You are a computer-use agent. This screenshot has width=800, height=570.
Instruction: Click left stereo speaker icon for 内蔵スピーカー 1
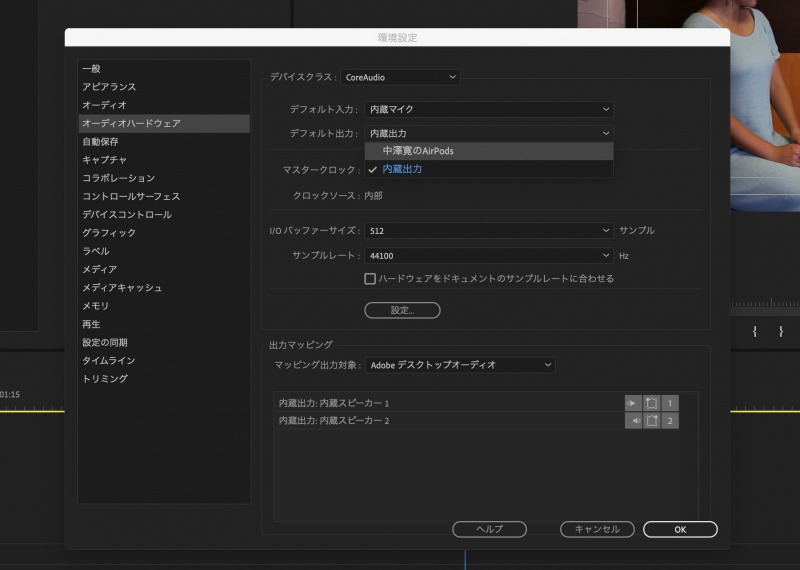click(633, 403)
